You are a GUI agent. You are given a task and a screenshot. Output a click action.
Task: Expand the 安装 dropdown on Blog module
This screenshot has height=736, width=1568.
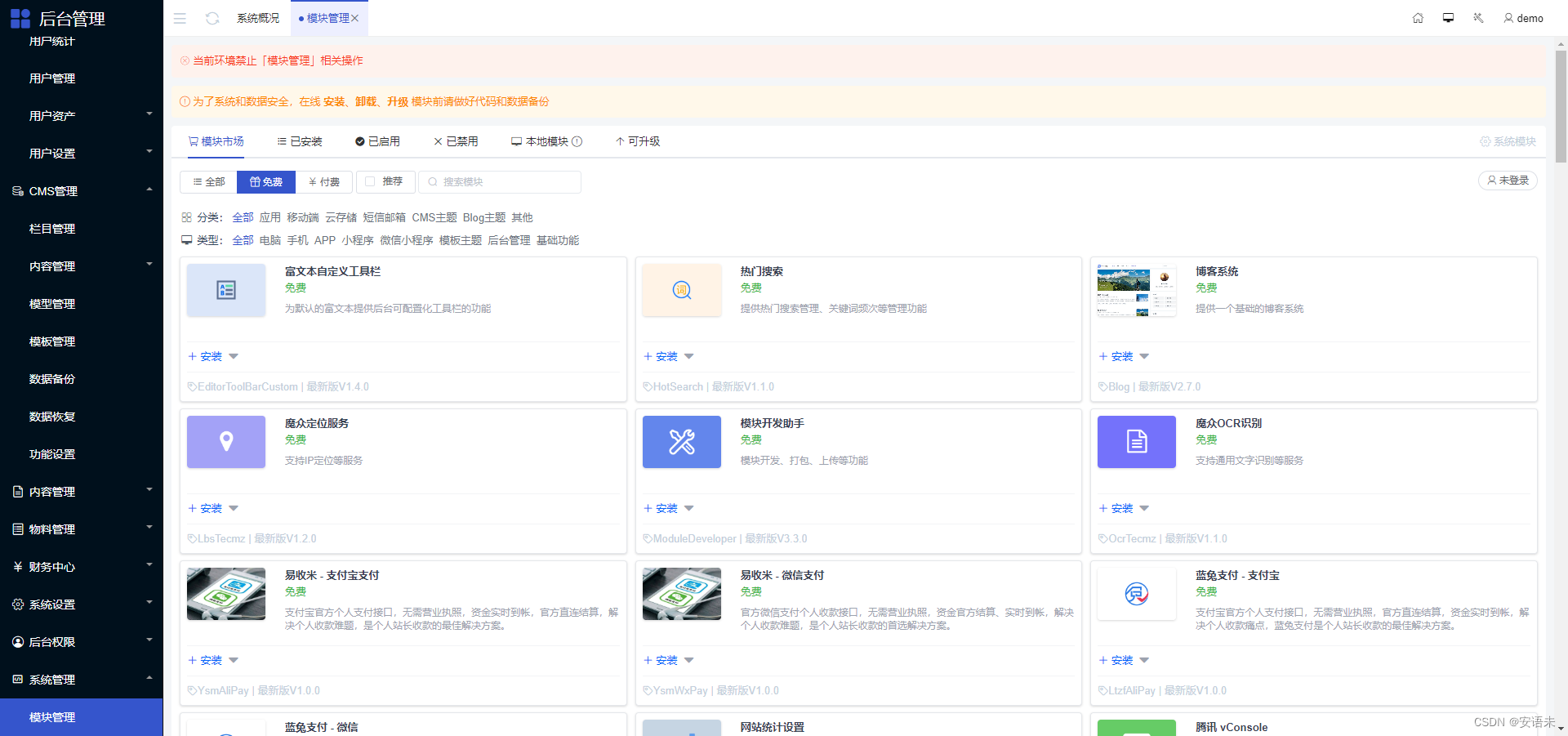click(x=1145, y=356)
